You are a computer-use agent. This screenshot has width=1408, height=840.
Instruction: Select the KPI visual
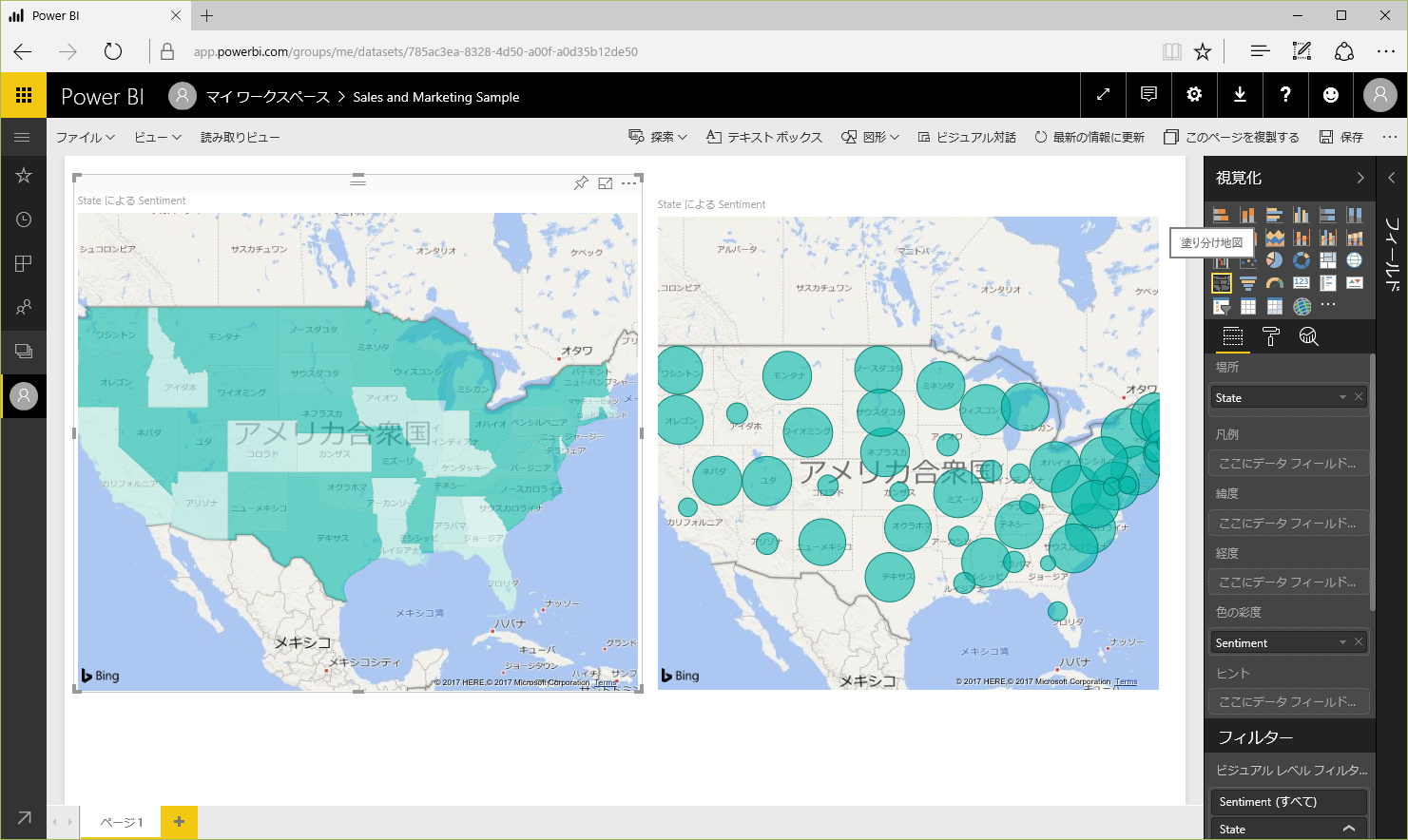1355,283
